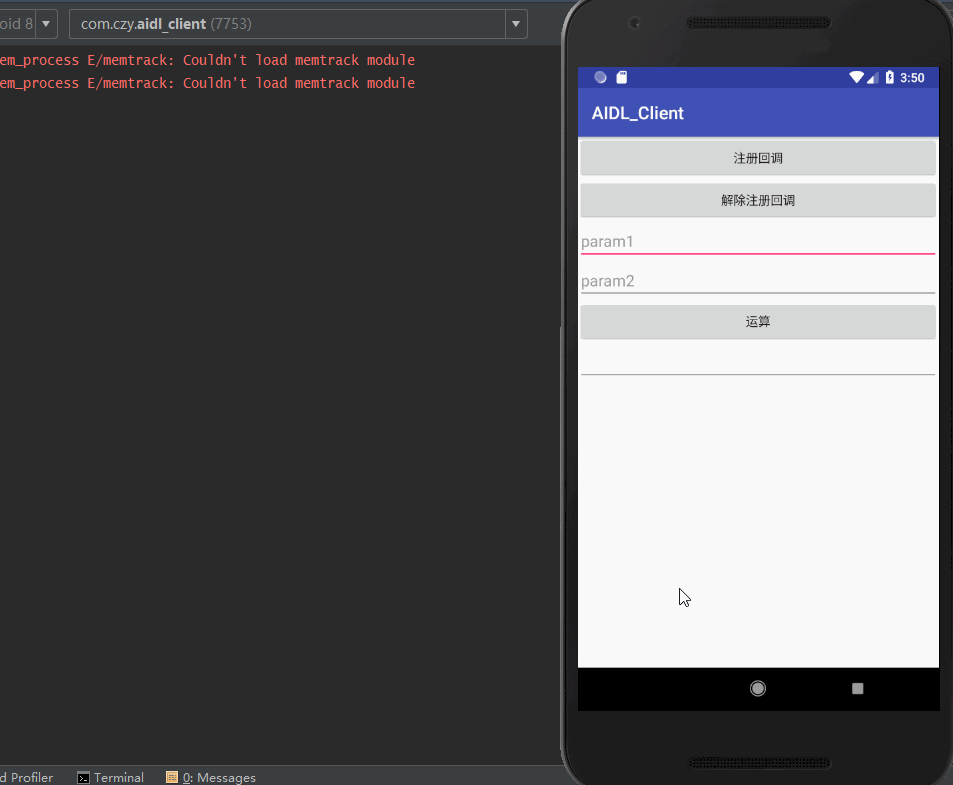This screenshot has width=953, height=785.
Task: Open the com.czy.aidl_client process dropdown
Action: click(x=298, y=24)
